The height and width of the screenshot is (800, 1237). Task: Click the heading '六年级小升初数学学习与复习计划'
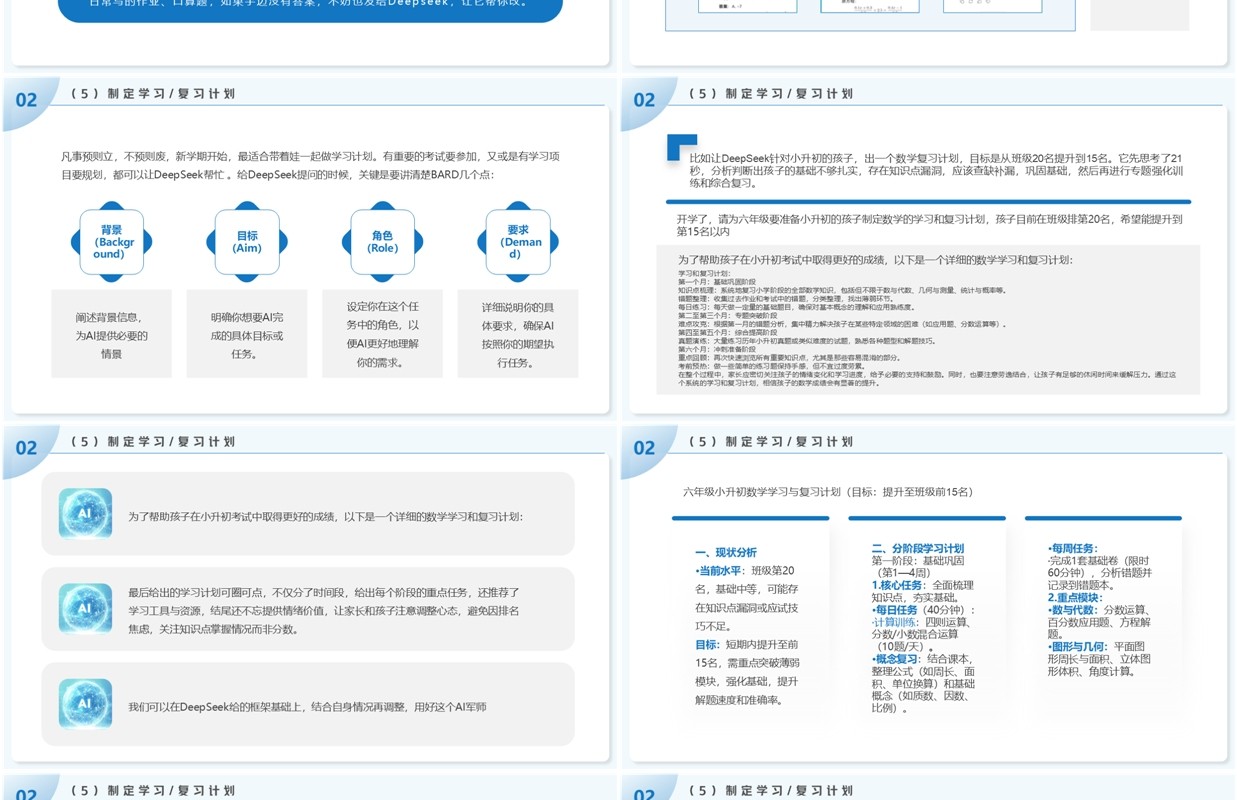[x=828, y=492]
